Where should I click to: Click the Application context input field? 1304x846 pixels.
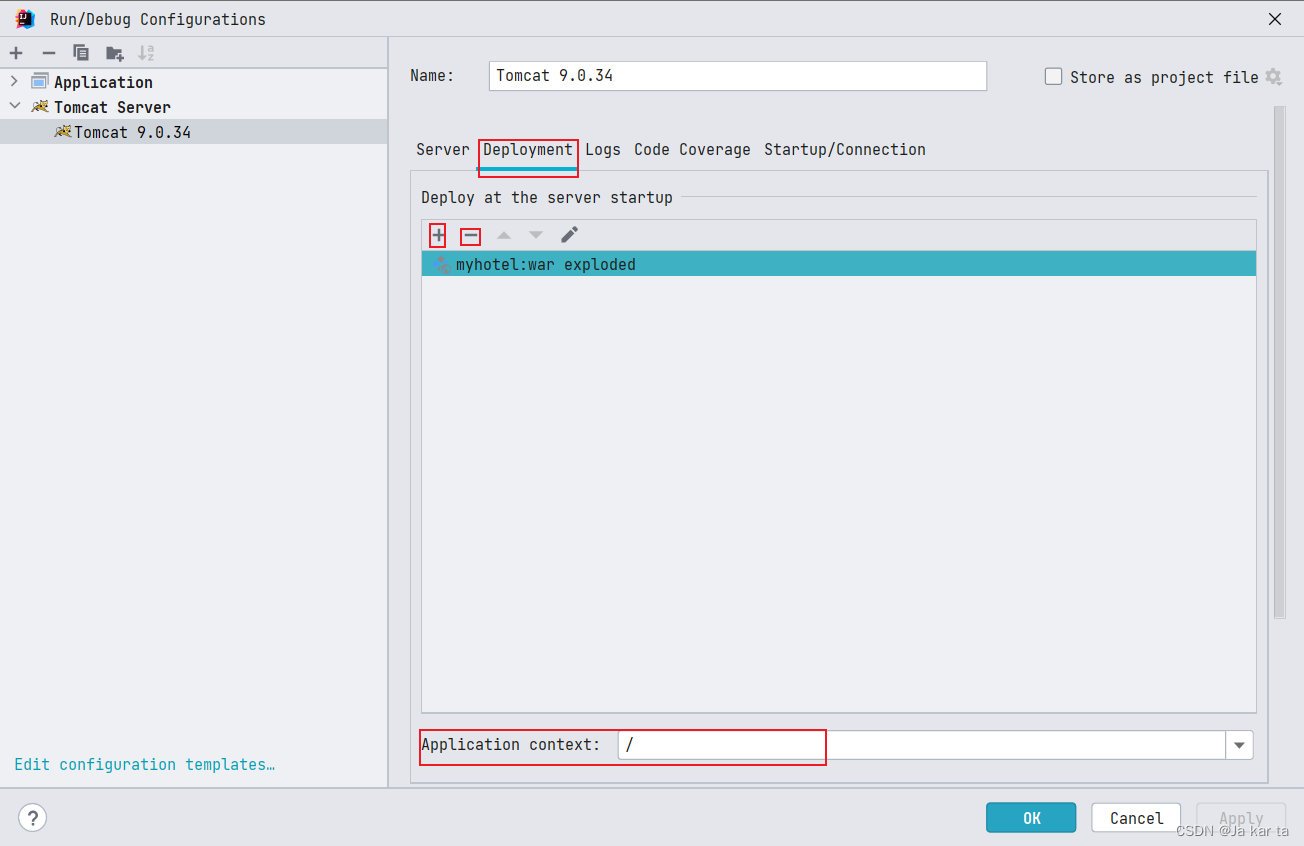coord(922,745)
